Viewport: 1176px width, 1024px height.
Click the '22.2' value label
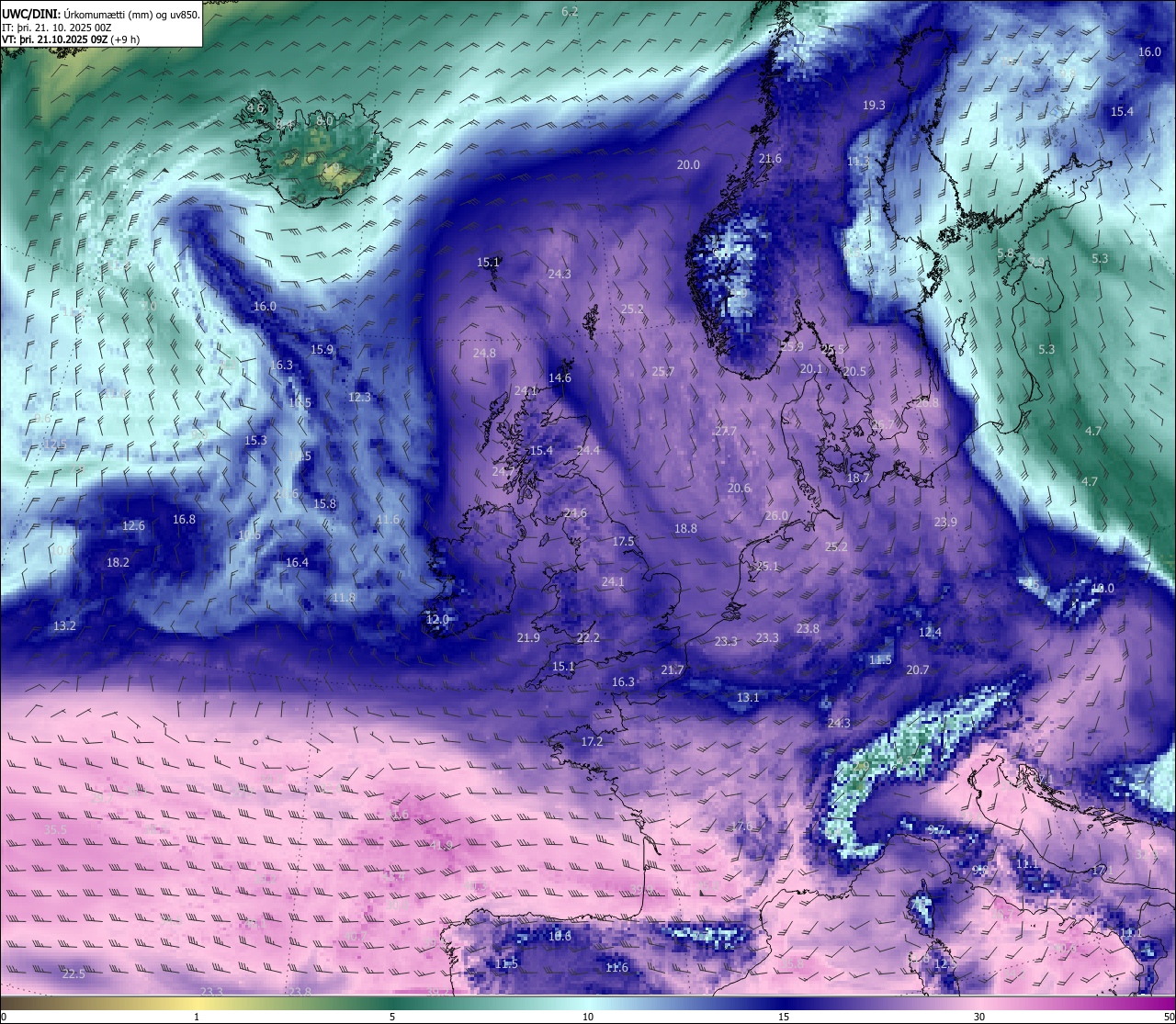[588, 638]
